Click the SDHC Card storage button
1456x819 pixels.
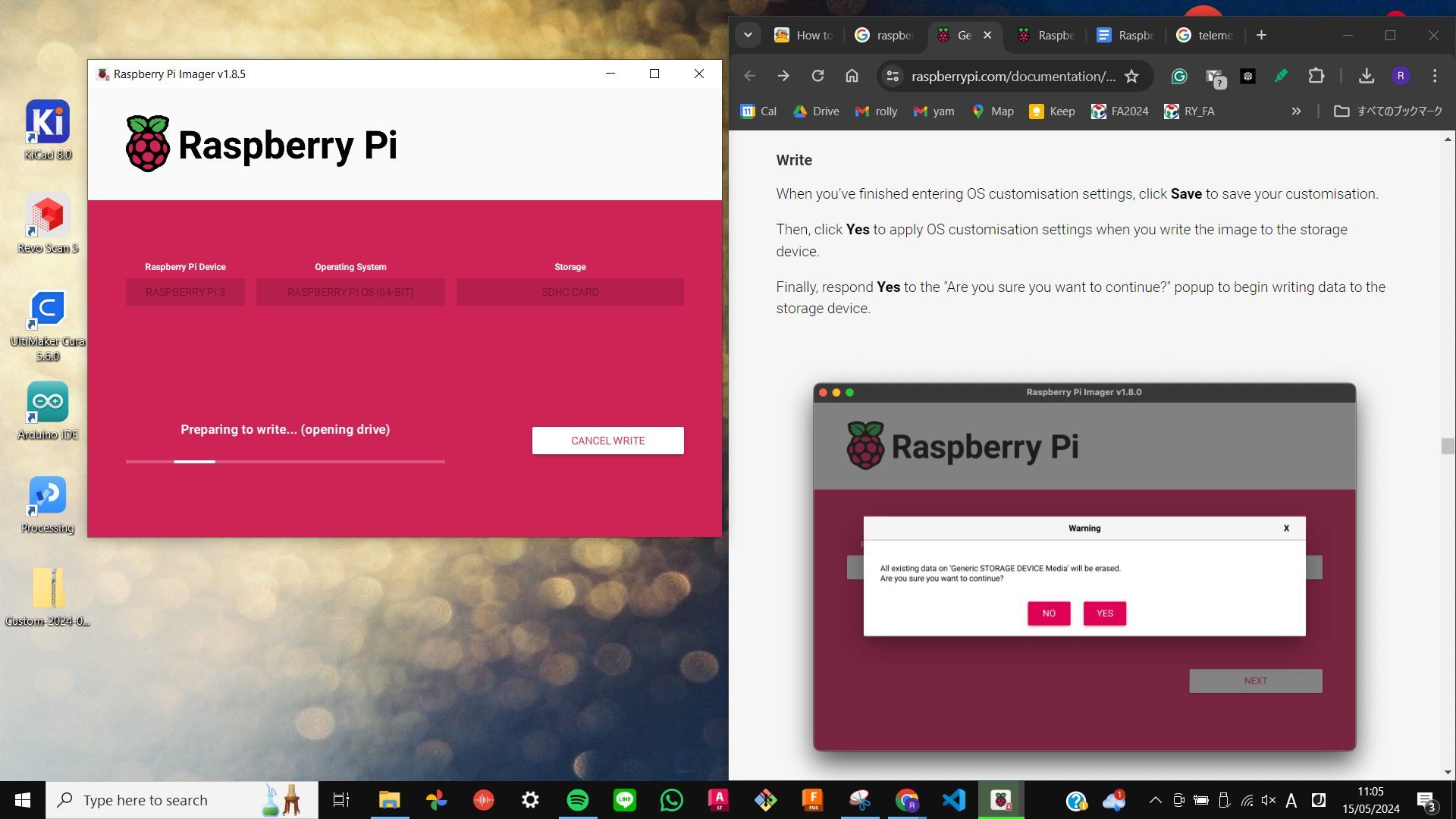[570, 292]
